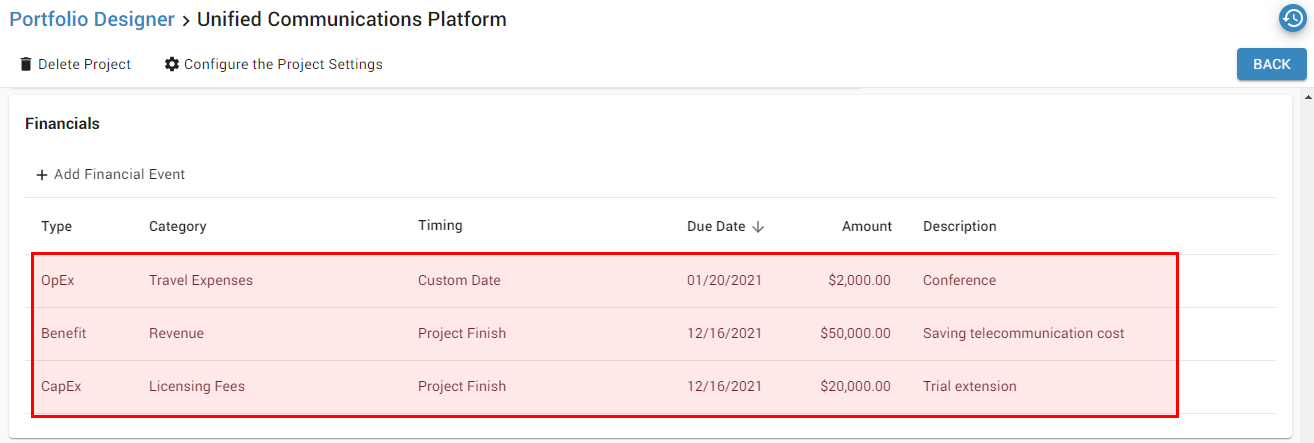Click the plus icon for Add Financial Event

(x=42, y=175)
